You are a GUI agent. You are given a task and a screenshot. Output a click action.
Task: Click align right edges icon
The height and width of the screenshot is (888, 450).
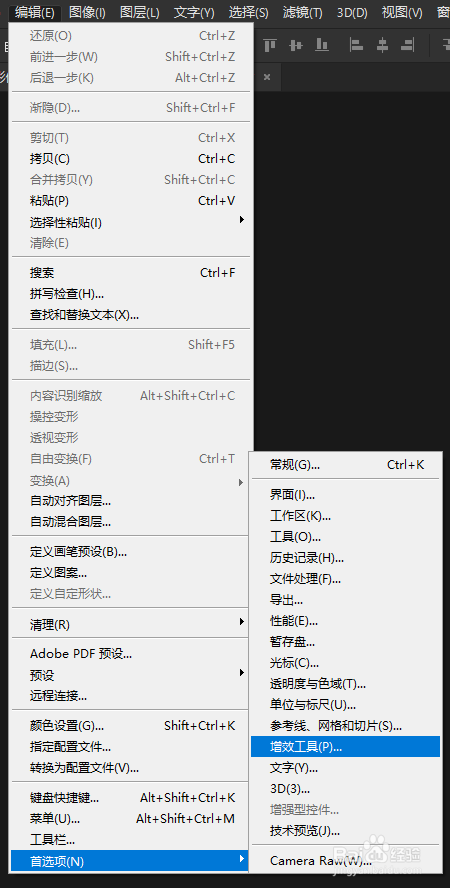tap(407, 45)
